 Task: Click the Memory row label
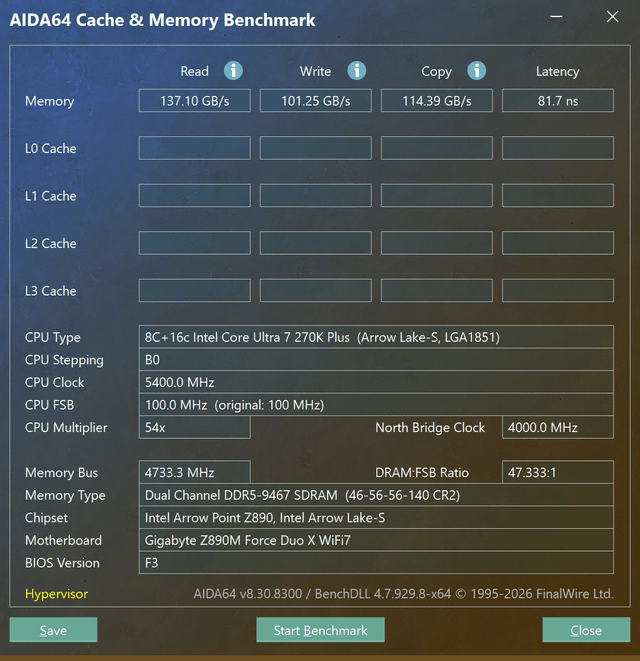point(50,102)
